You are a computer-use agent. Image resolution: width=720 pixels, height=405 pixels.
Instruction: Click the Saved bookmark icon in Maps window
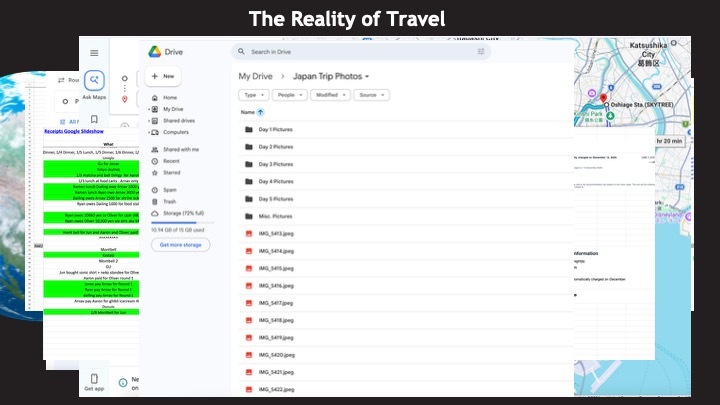(94, 119)
